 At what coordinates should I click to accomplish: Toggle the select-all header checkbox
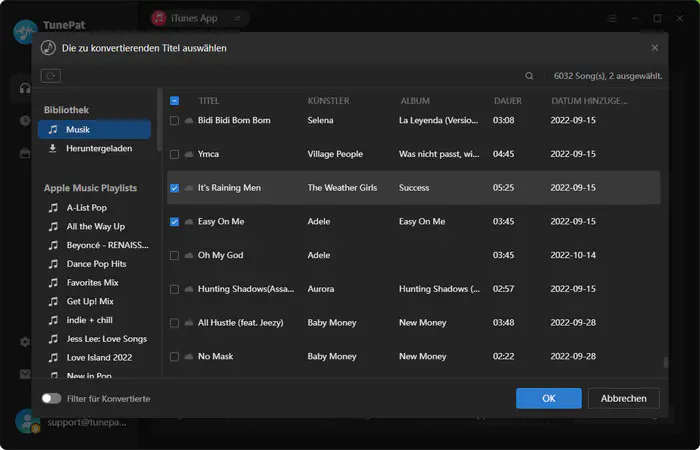(175, 101)
